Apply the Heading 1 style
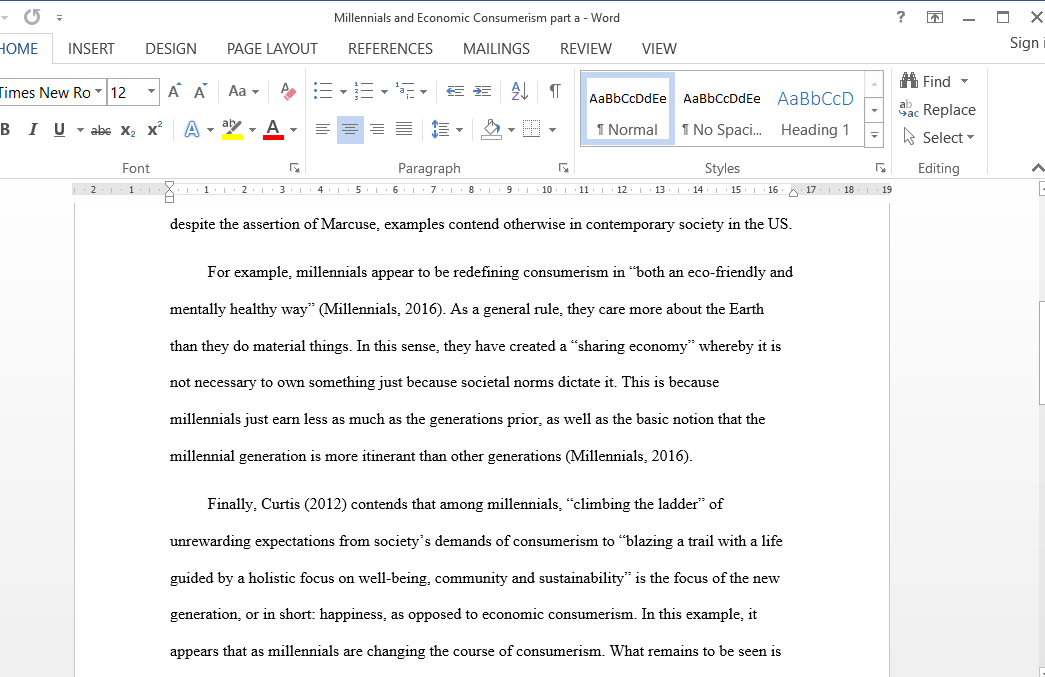1045x677 pixels. [x=816, y=109]
